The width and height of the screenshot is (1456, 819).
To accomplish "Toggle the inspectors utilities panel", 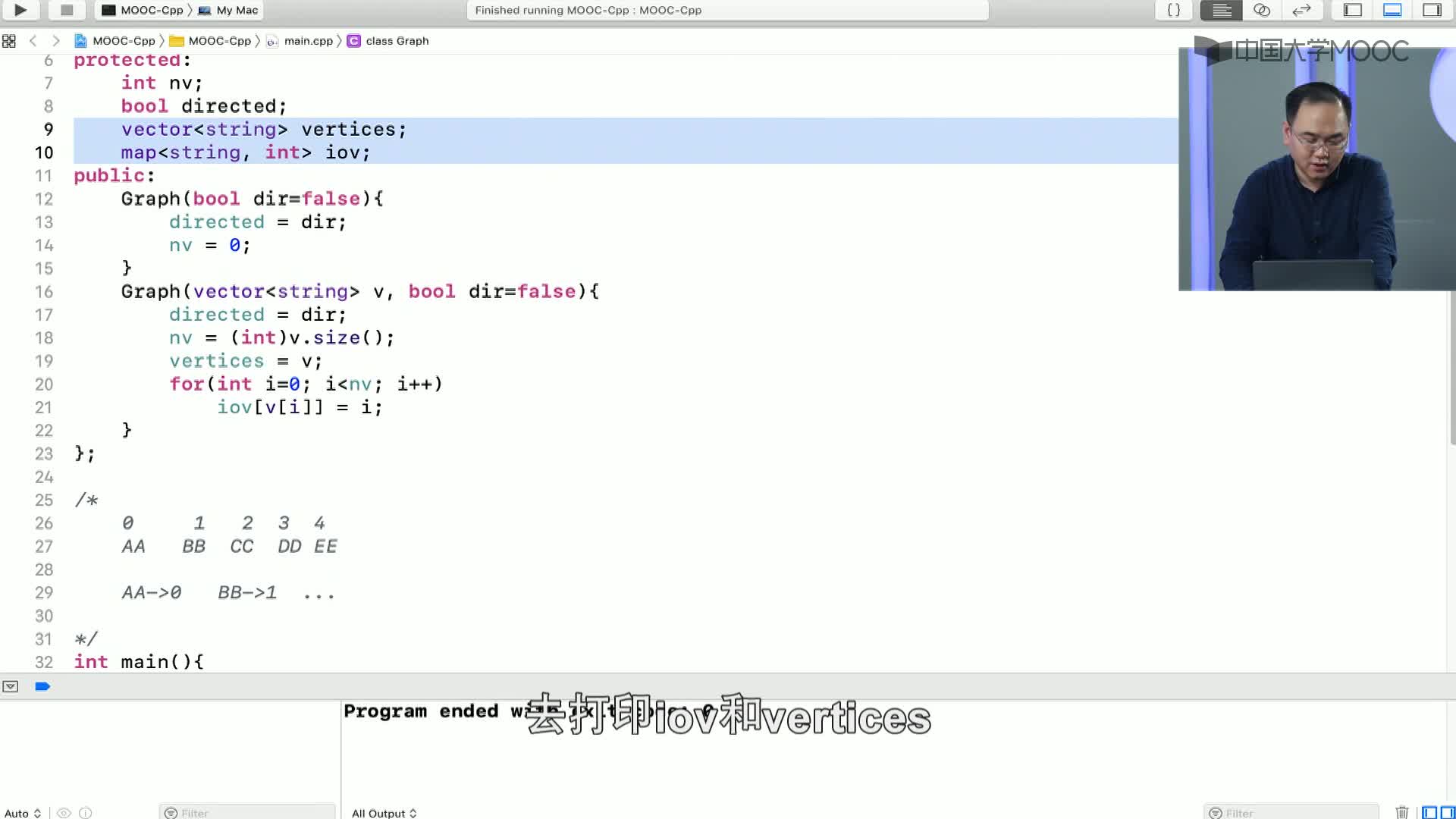I will click(1432, 10).
